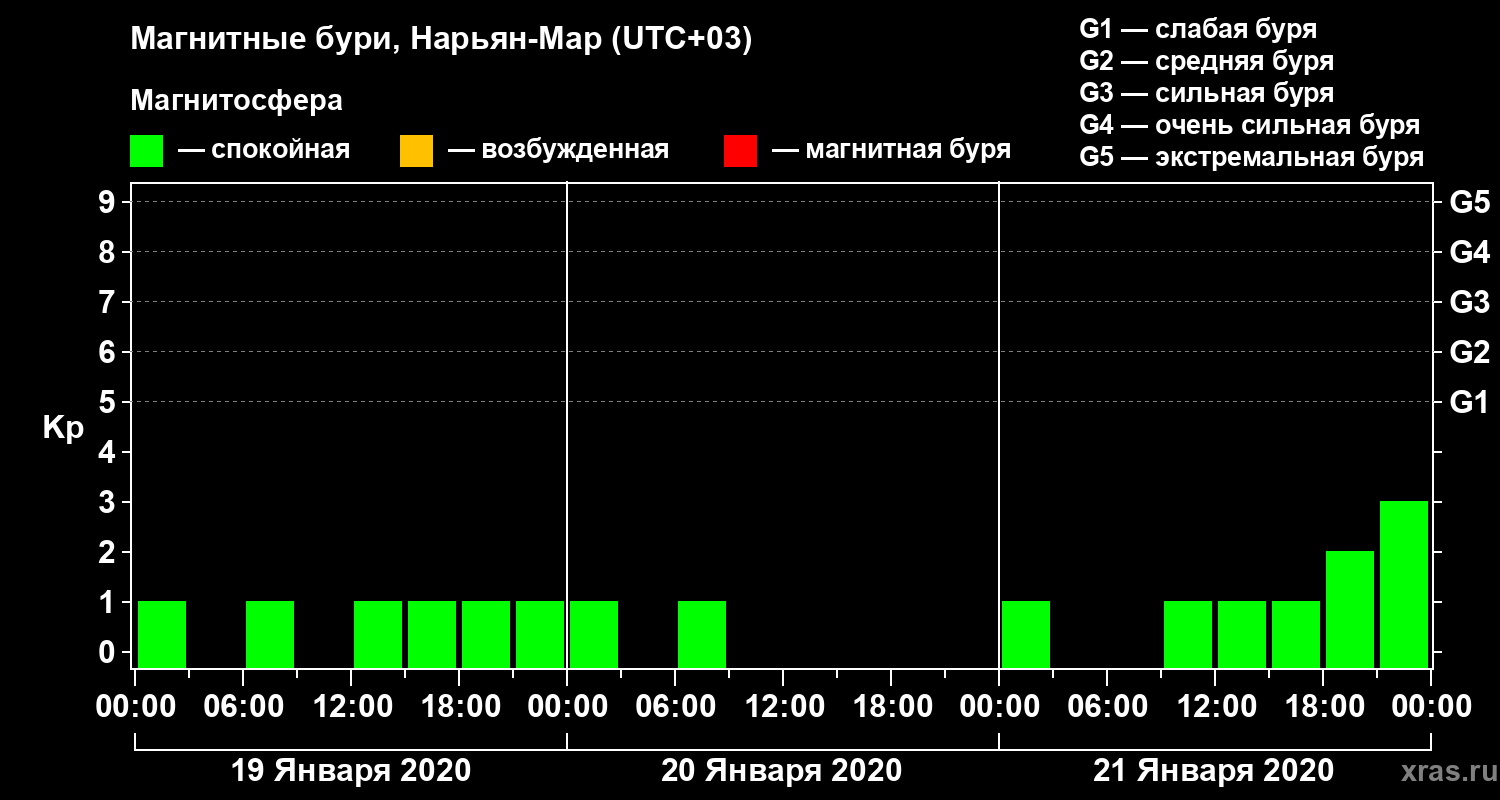Image resolution: width=1500 pixels, height=800 pixels.
Task: Click the 06:00 green bar on 20 Января
Action: click(x=702, y=634)
